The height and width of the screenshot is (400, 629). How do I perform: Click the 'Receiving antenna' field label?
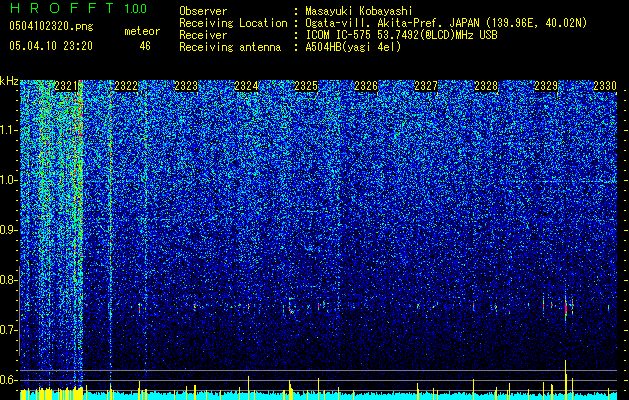(230, 47)
